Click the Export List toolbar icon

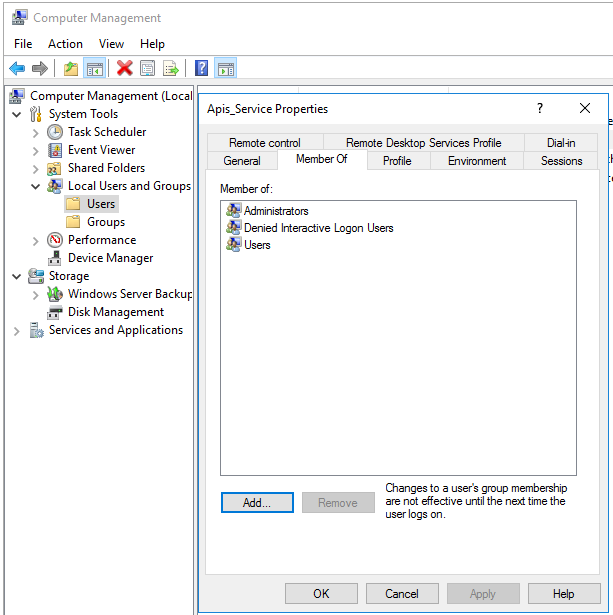click(x=171, y=68)
